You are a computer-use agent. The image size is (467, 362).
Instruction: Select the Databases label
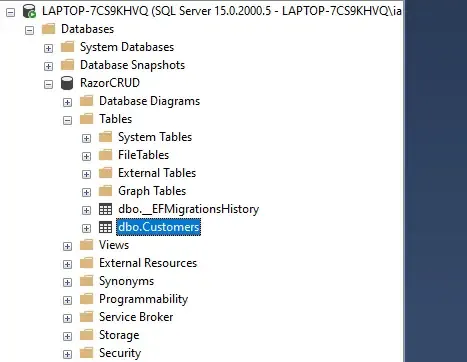88,29
